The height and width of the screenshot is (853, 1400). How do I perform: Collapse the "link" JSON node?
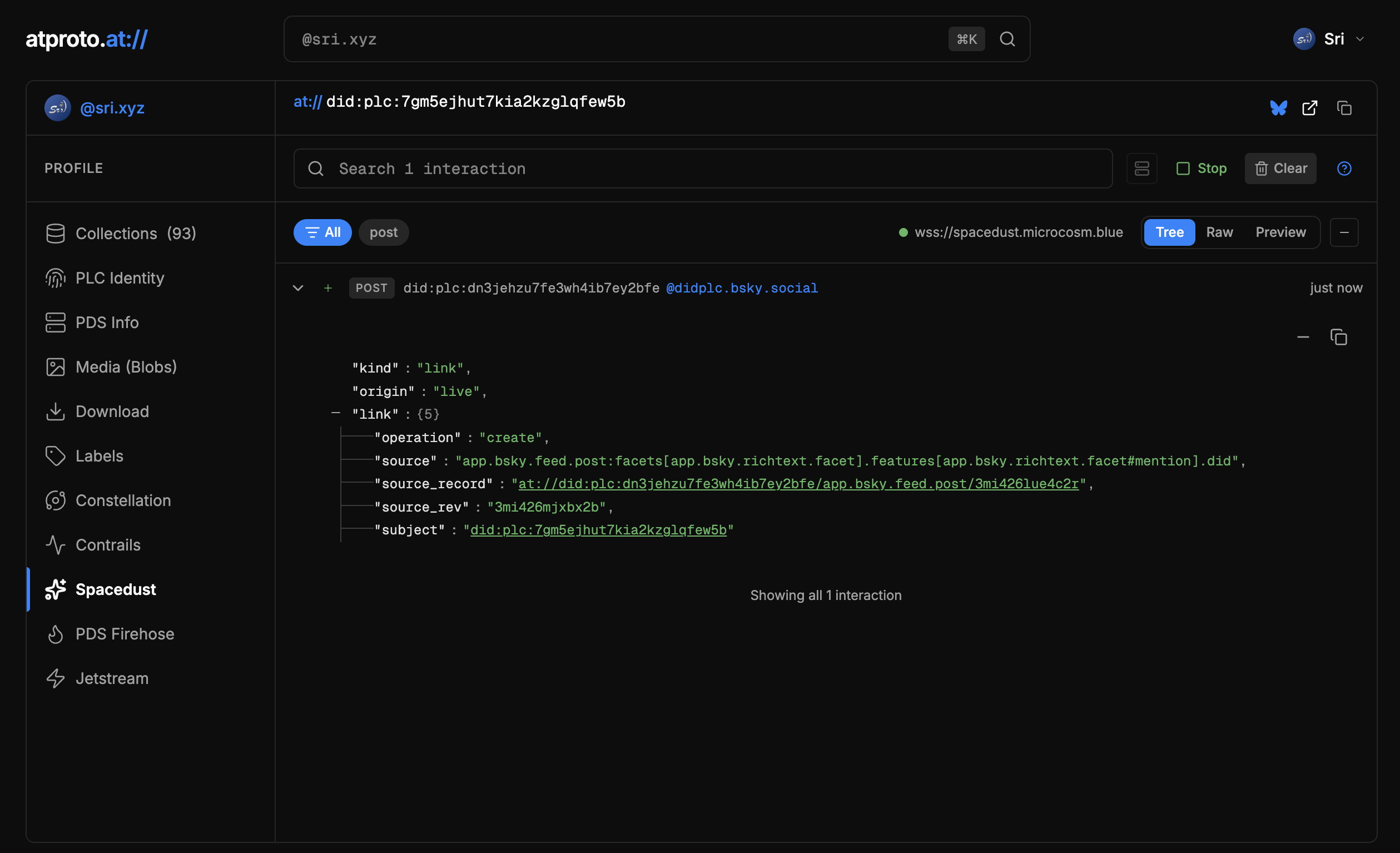[x=336, y=413]
